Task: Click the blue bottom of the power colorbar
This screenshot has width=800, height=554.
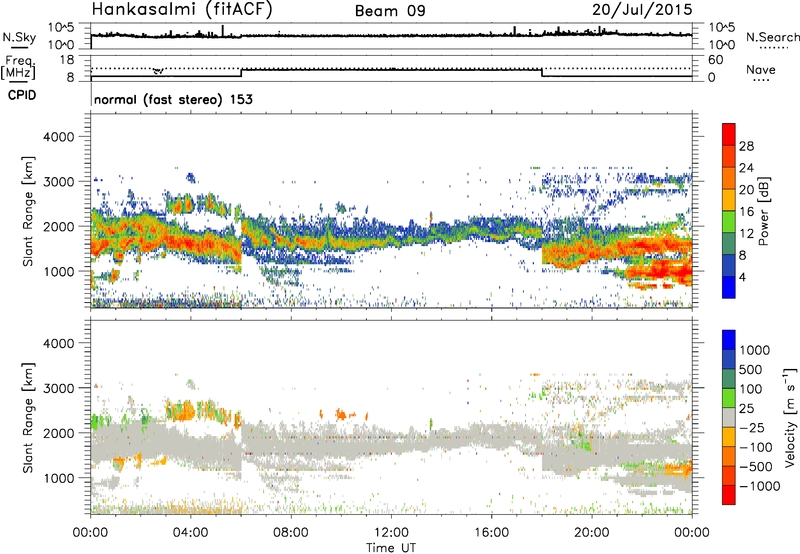Action: (729, 287)
